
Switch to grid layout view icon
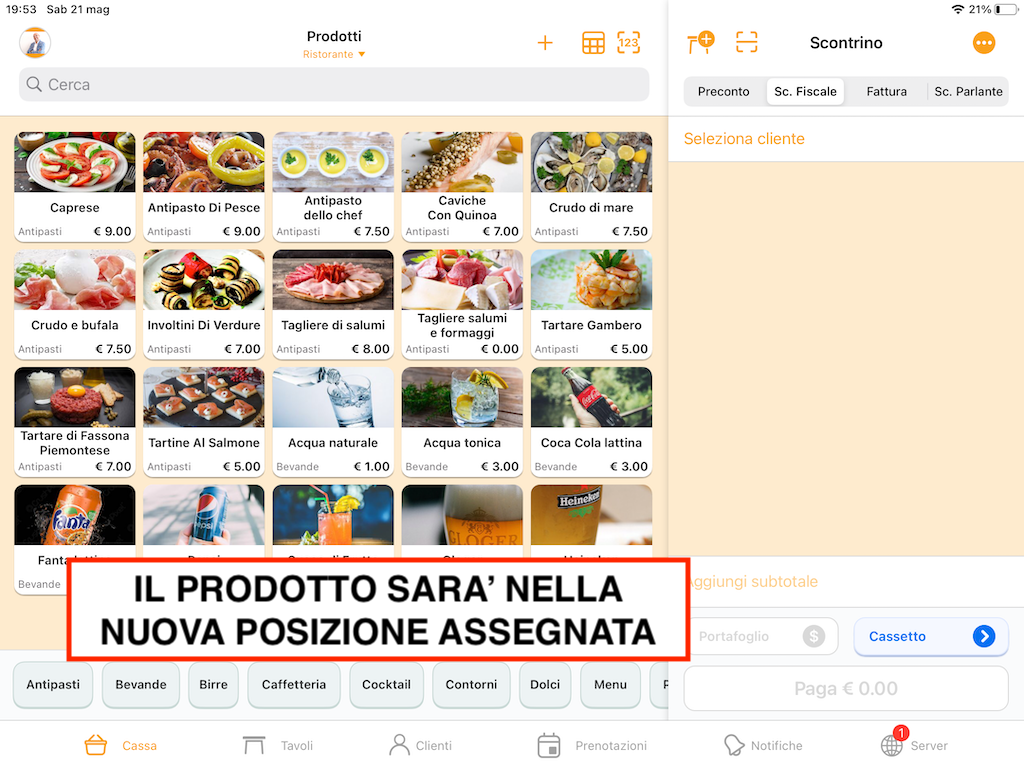(x=593, y=43)
